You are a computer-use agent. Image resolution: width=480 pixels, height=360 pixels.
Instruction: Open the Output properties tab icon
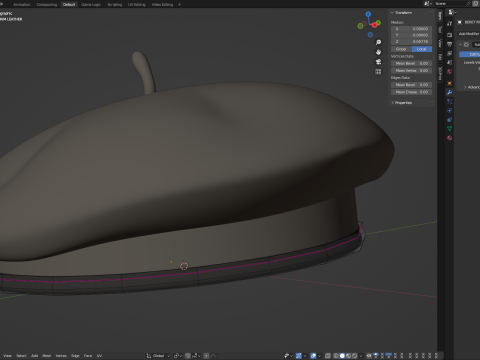click(450, 44)
